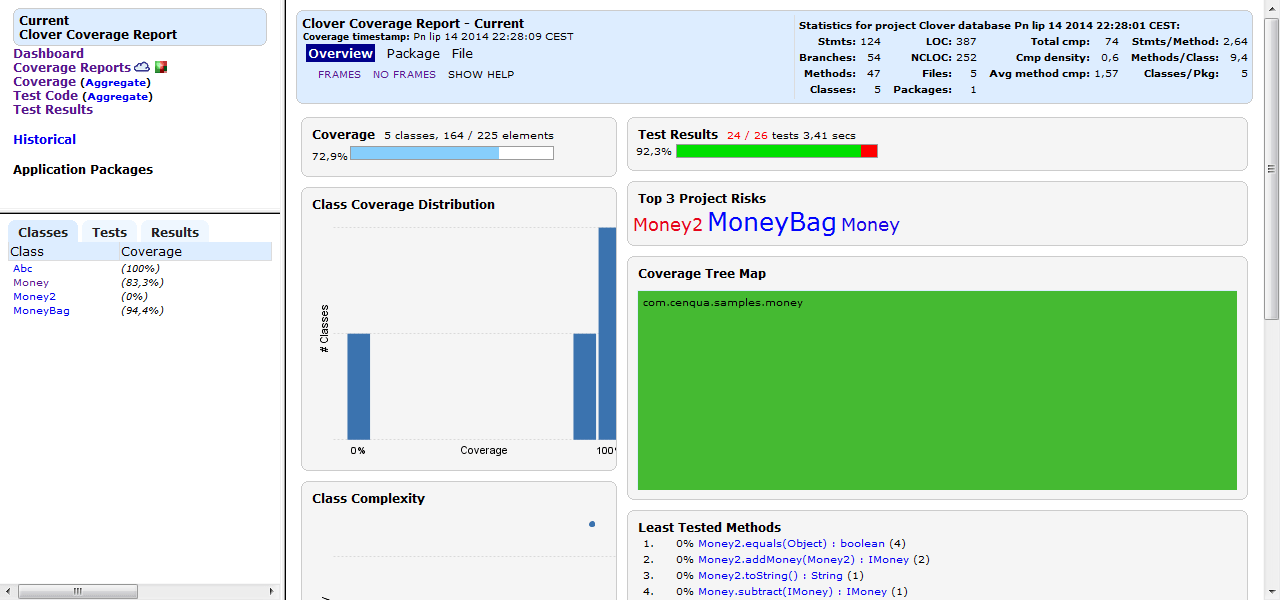Click the cloud icon beside Coverage Reports
Screen dimensions: 1280x600
click(x=142, y=67)
